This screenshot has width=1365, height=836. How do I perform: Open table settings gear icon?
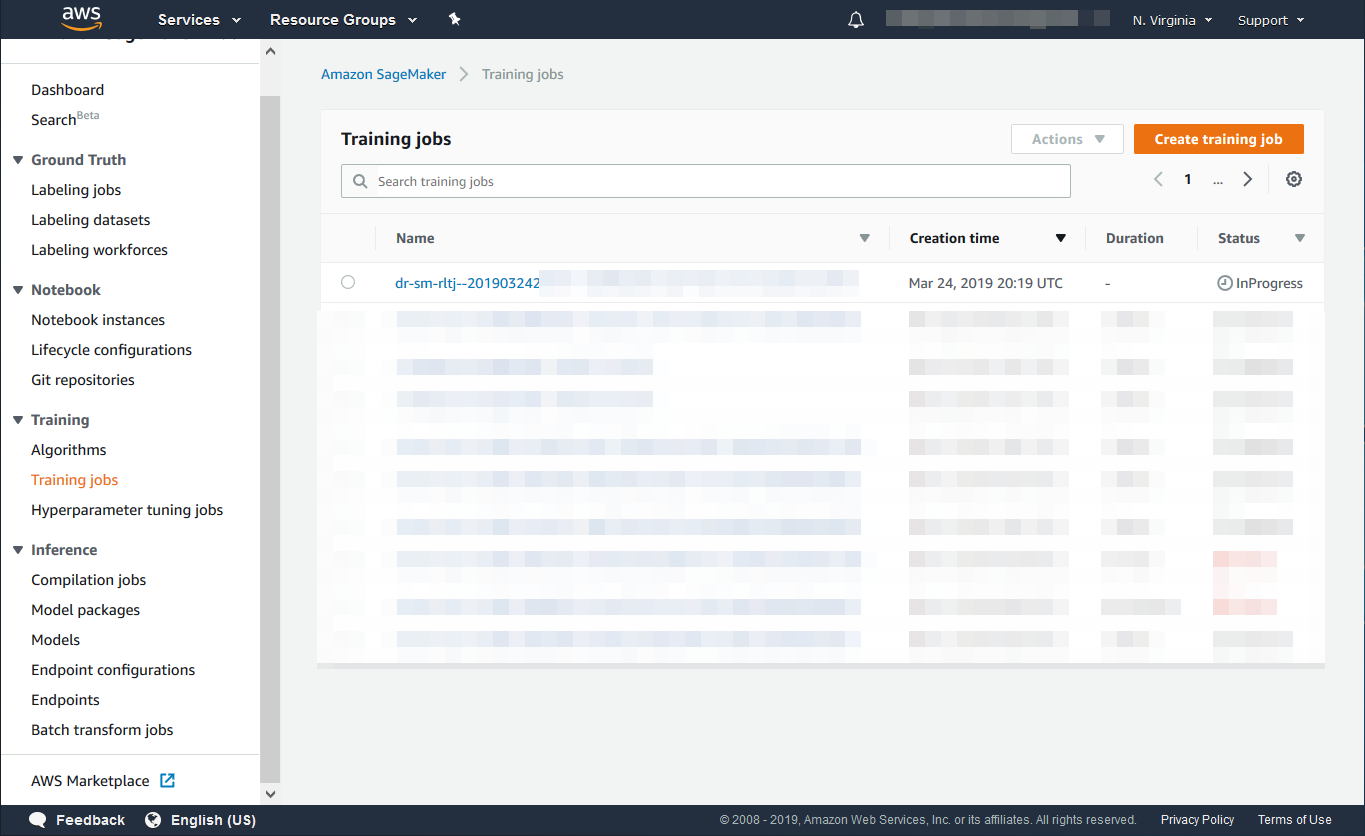coord(1293,179)
